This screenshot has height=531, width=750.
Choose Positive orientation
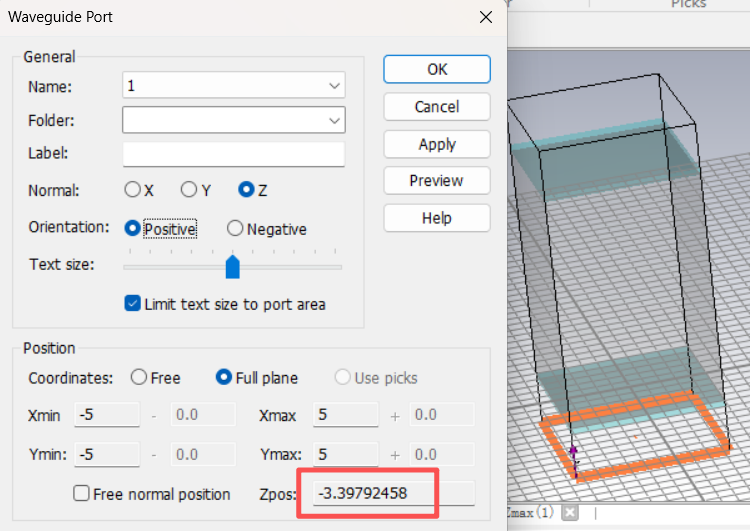pyautogui.click(x=132, y=228)
